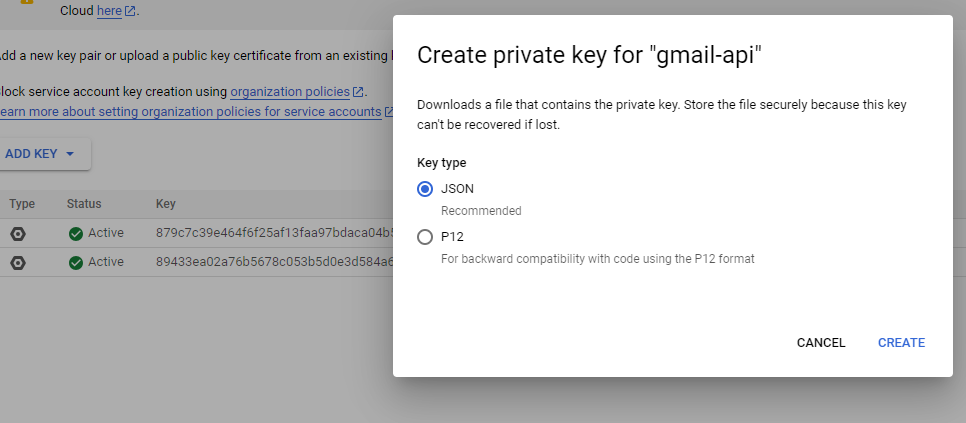Click the green Active checkmark of first key
Image resolution: width=966 pixels, height=423 pixels.
point(76,234)
